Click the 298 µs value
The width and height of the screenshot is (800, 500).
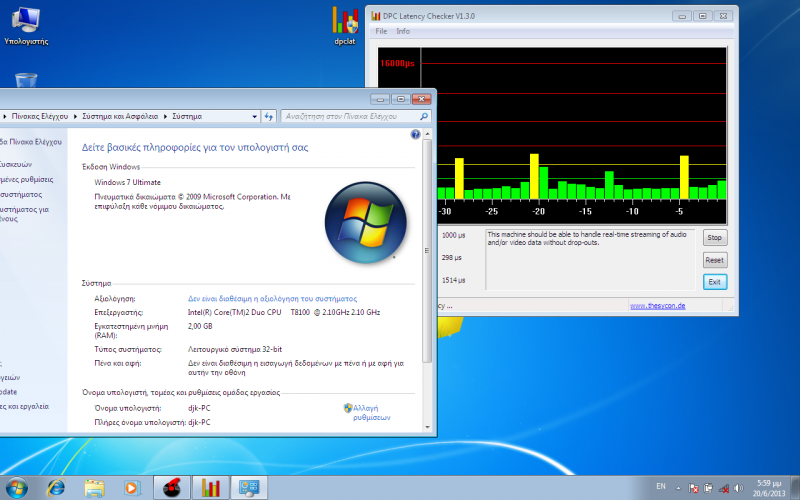pos(452,258)
